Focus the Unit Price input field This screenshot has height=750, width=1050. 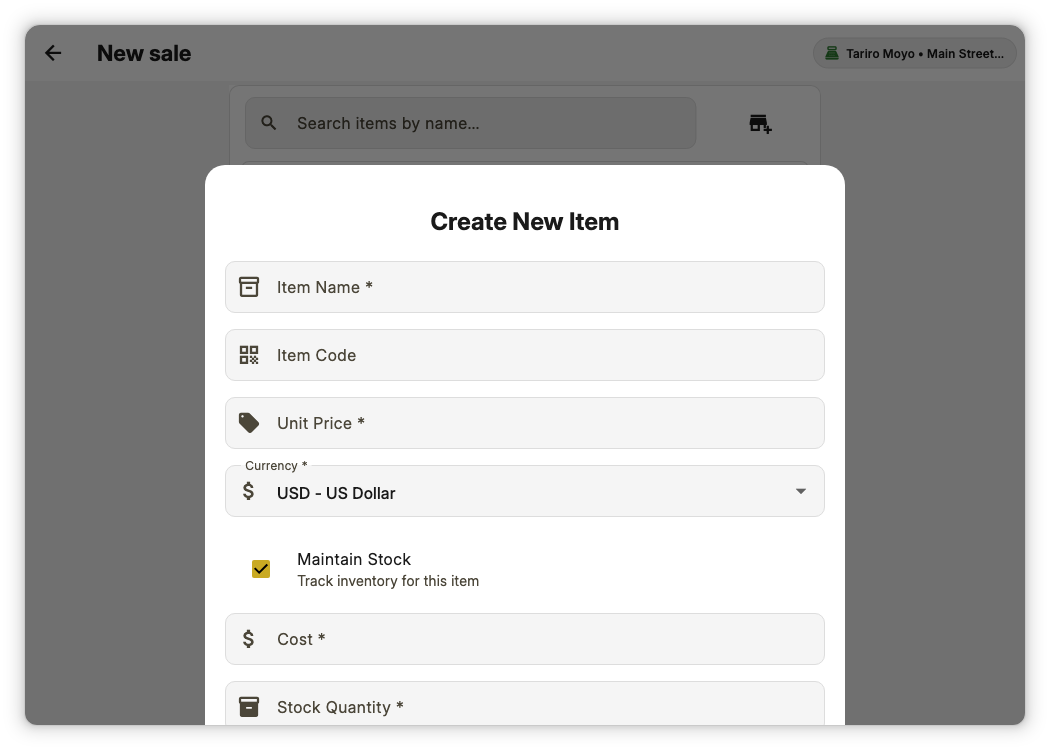[x=525, y=423]
